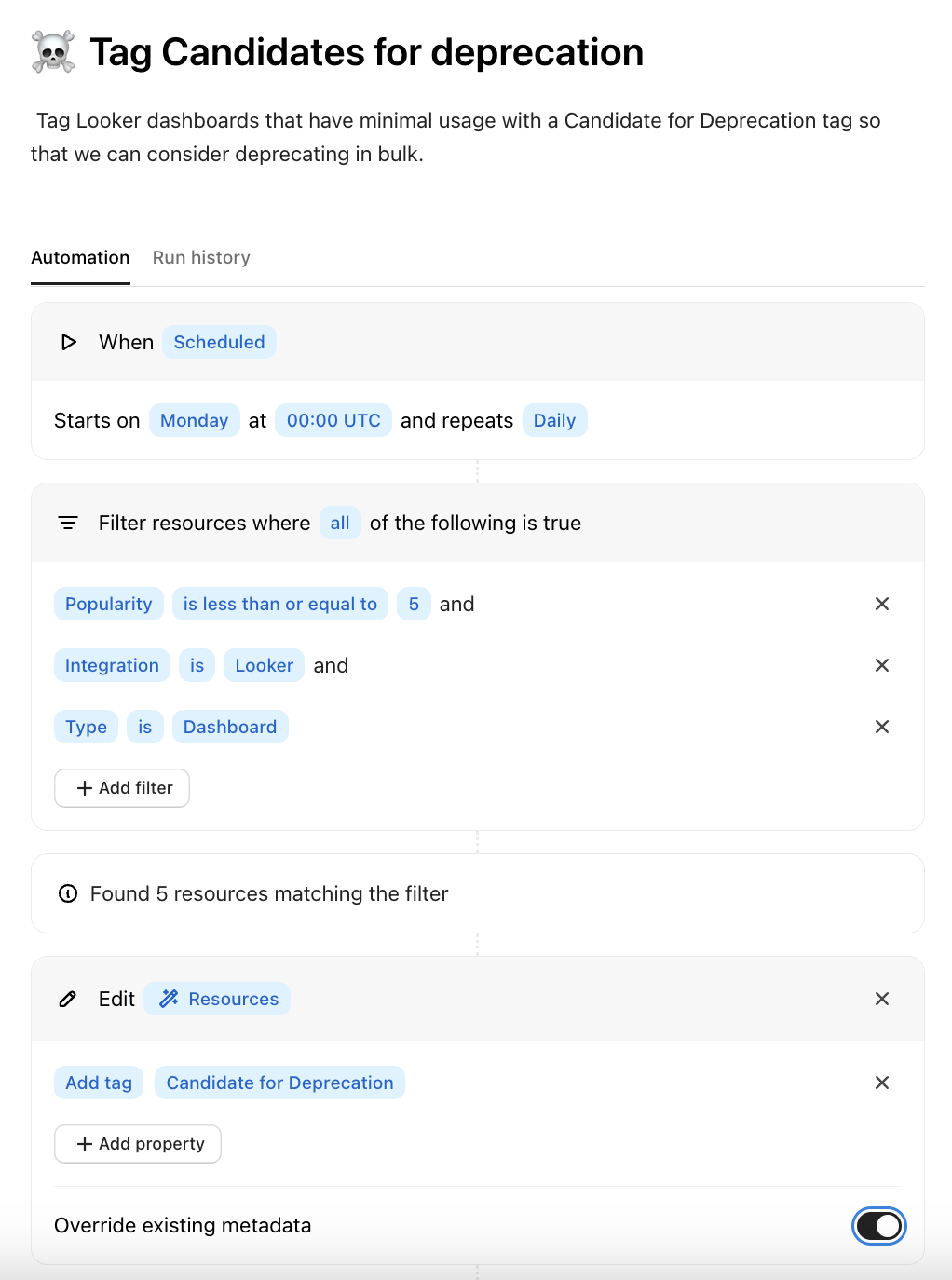Viewport: 952px width, 1280px height.
Task: Edit the popularity threshold value 5
Action: pos(414,604)
